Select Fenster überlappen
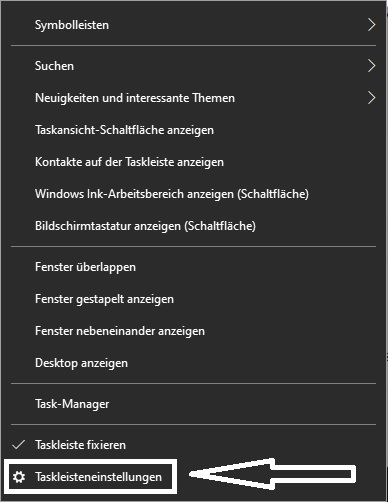388x502 pixels. [193, 267]
